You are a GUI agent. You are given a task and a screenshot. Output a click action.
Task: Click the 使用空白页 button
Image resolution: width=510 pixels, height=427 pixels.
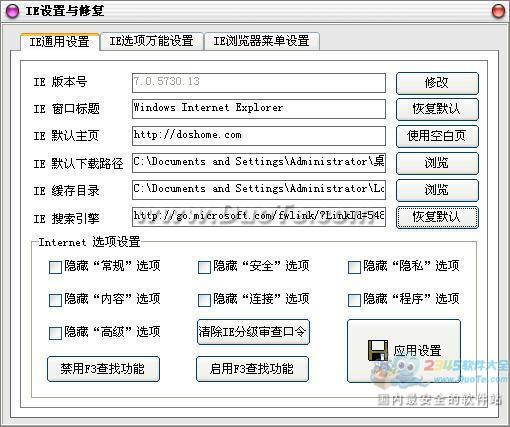click(x=437, y=136)
